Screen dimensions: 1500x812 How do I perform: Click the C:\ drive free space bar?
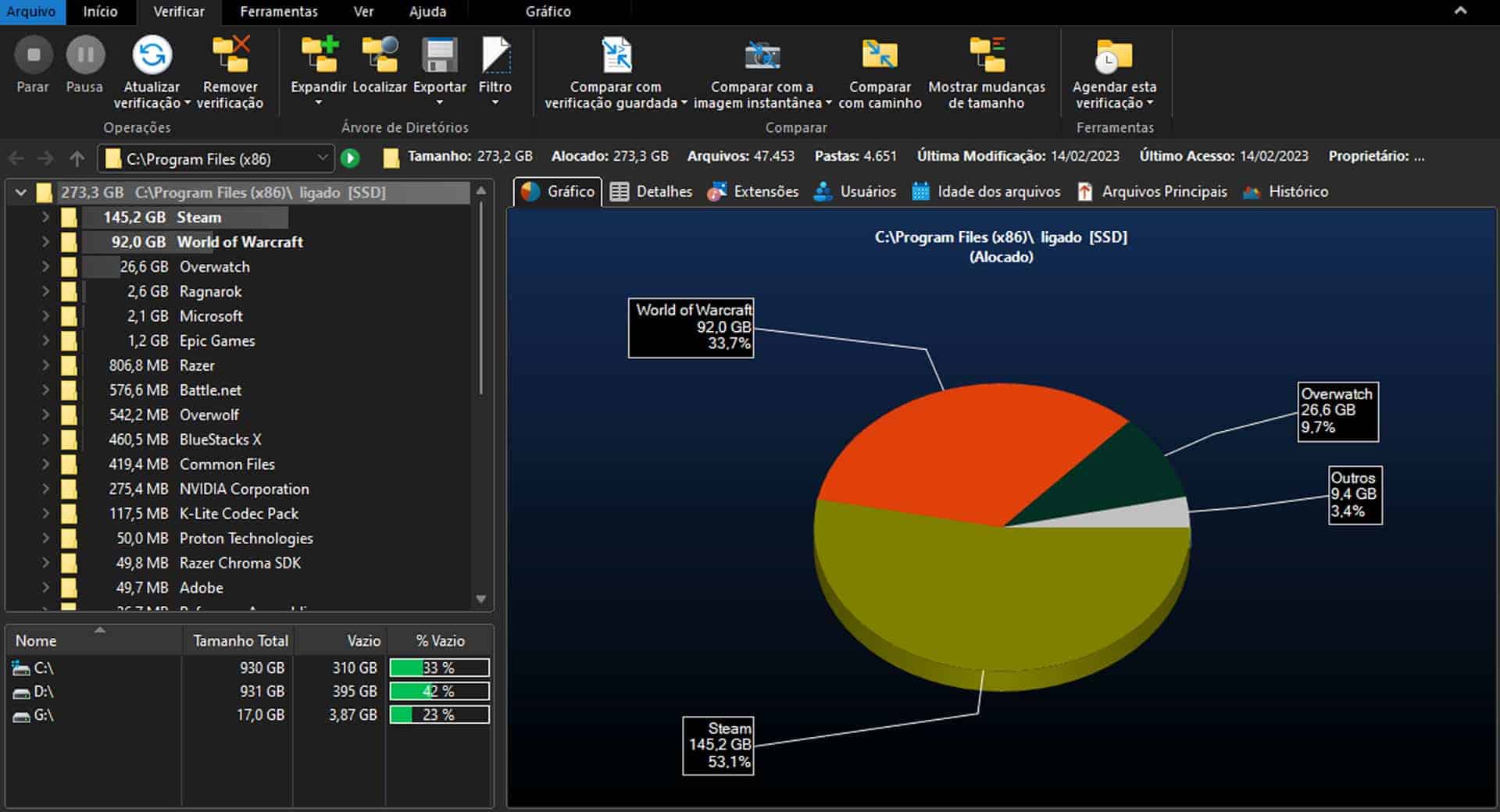point(439,668)
